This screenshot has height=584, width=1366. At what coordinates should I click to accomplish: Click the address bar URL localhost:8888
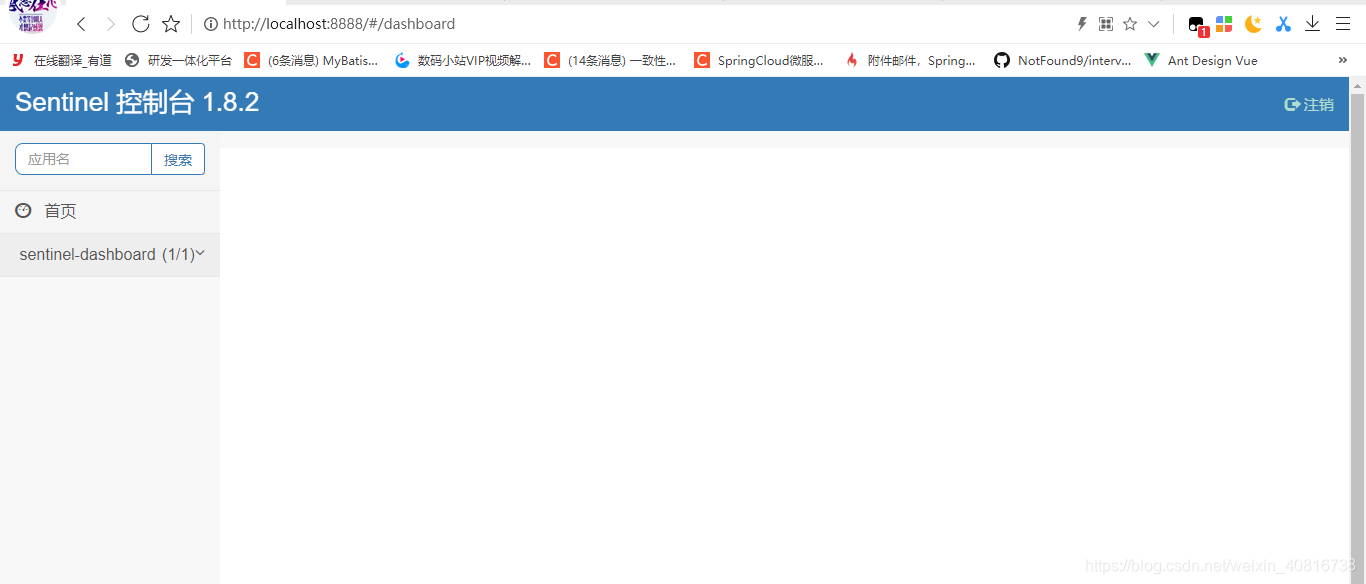pyautogui.click(x=339, y=24)
